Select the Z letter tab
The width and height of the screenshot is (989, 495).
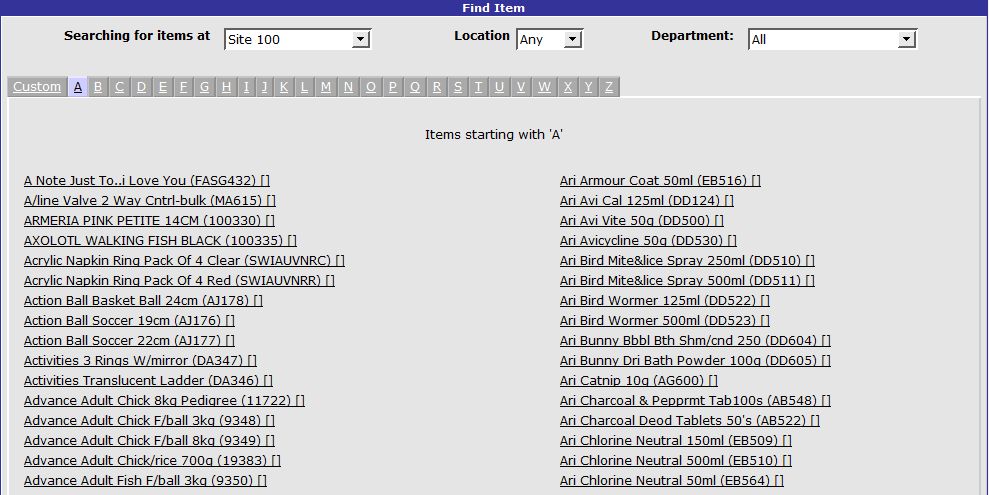click(x=609, y=87)
